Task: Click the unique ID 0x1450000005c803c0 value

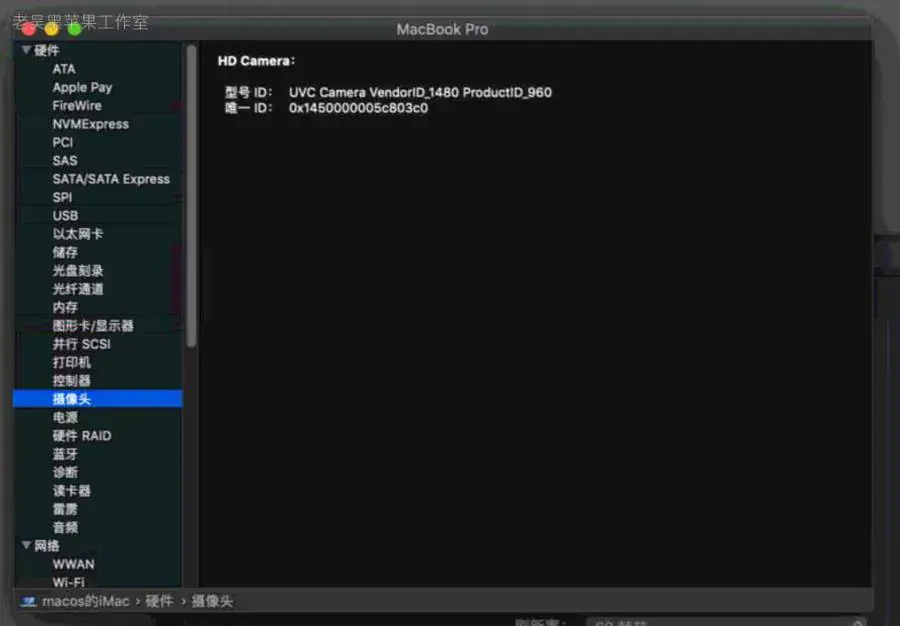Action: point(358,108)
